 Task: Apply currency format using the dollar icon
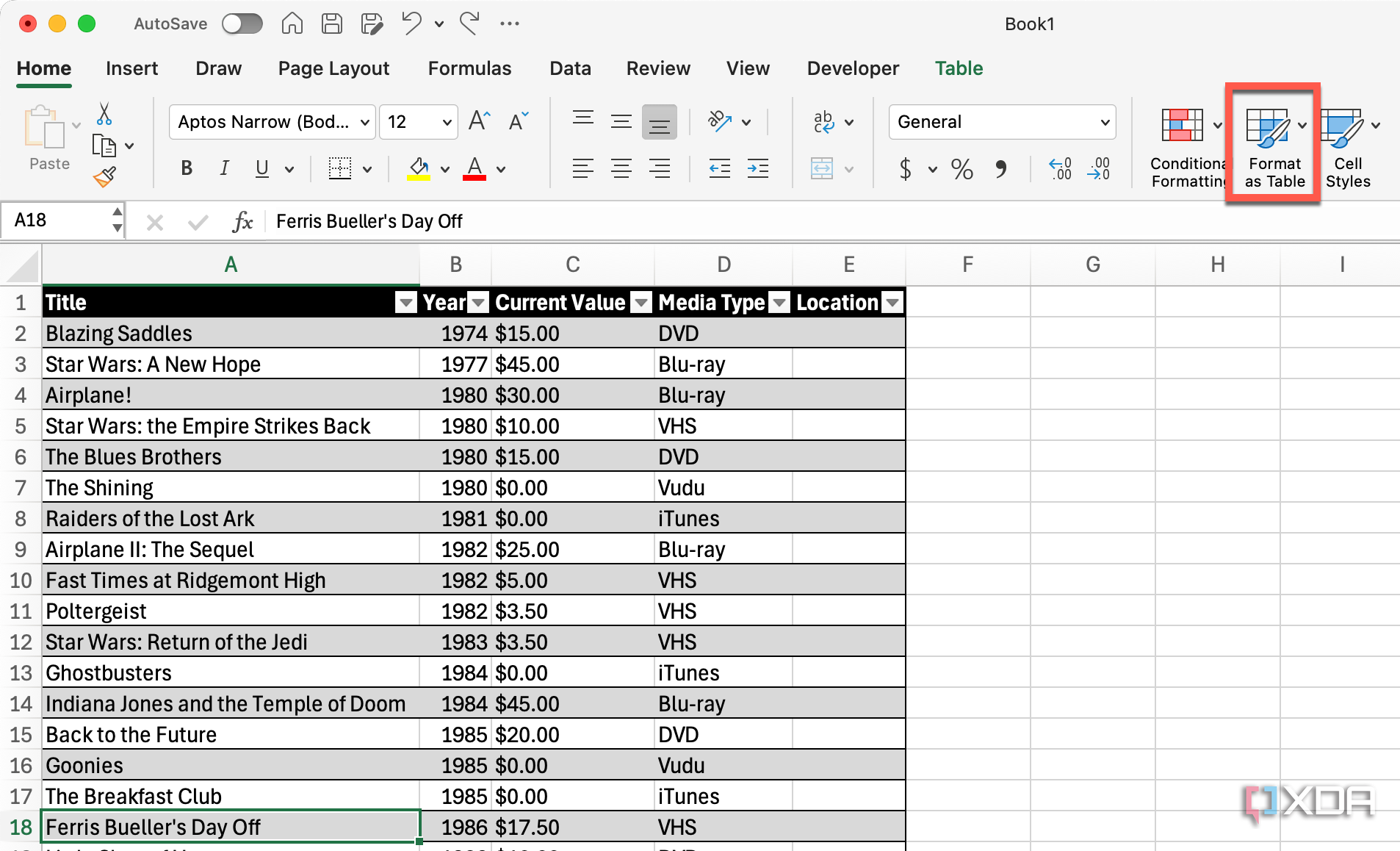pyautogui.click(x=906, y=170)
